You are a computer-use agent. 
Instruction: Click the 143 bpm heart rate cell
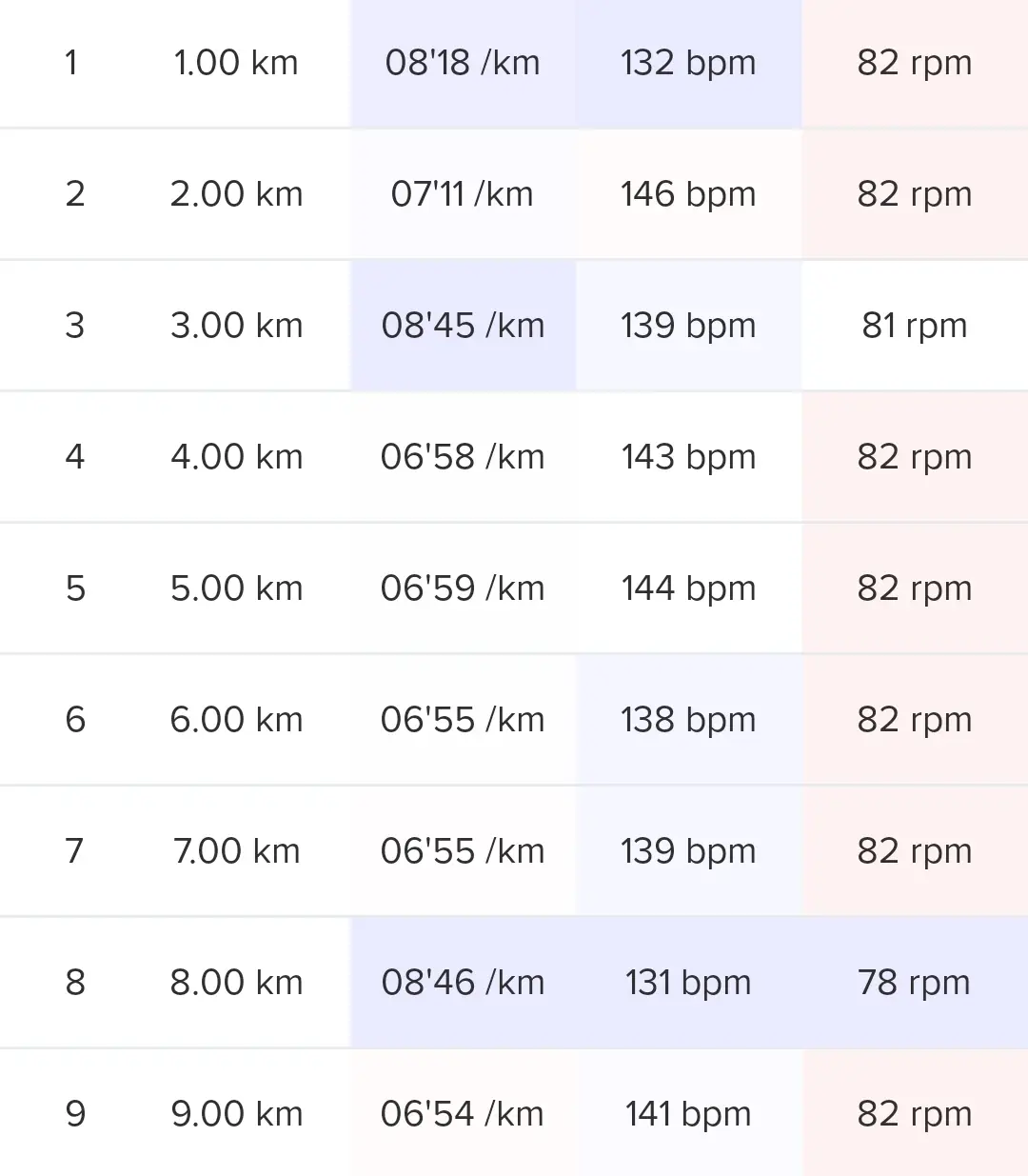tap(688, 457)
